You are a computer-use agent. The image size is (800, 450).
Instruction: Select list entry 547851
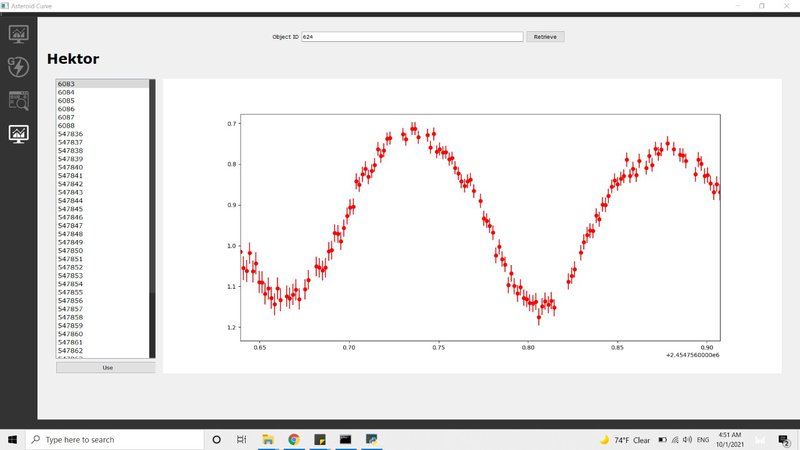[x=103, y=259]
